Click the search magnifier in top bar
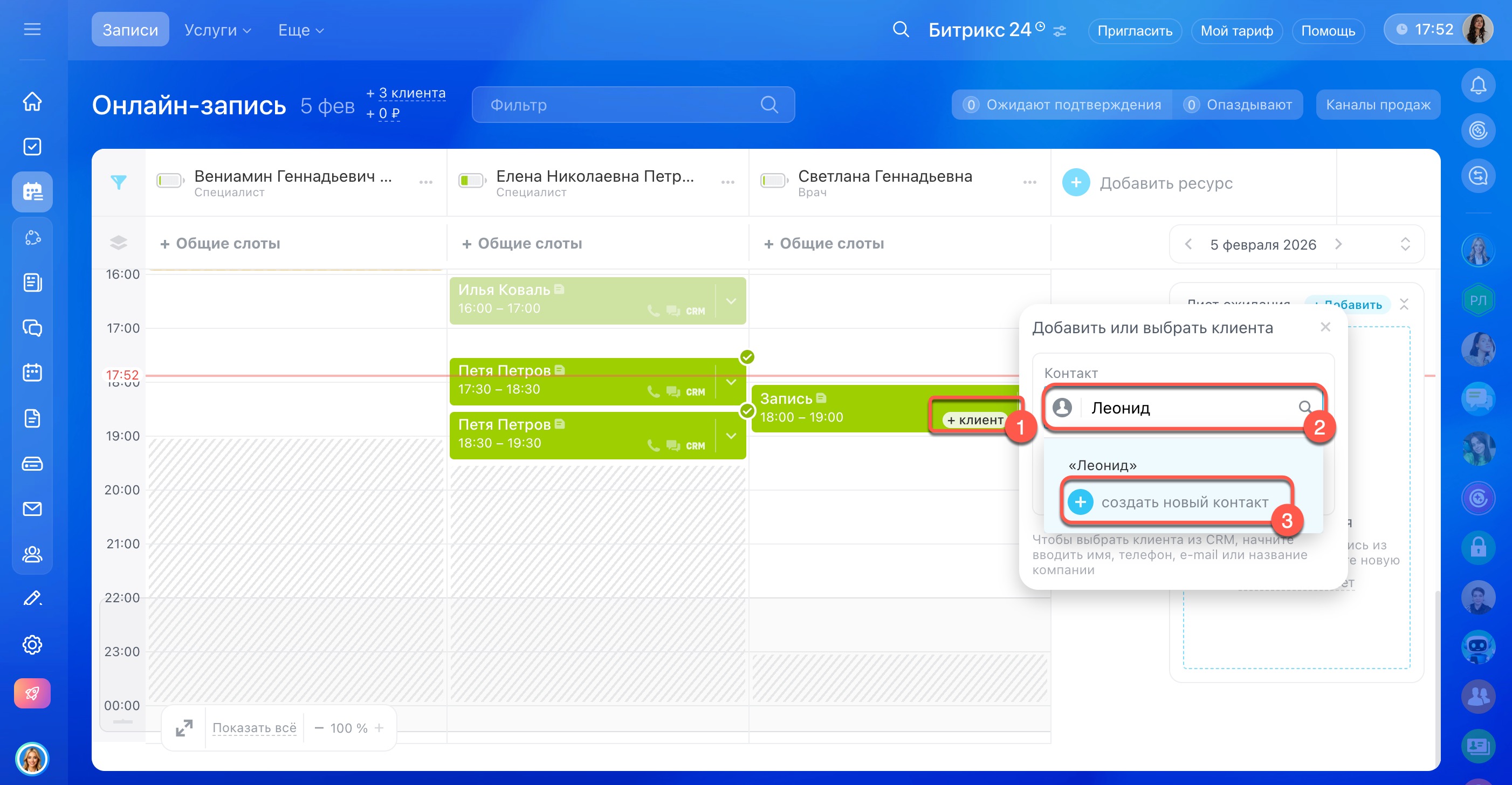Image resolution: width=1512 pixels, height=785 pixels. [901, 29]
